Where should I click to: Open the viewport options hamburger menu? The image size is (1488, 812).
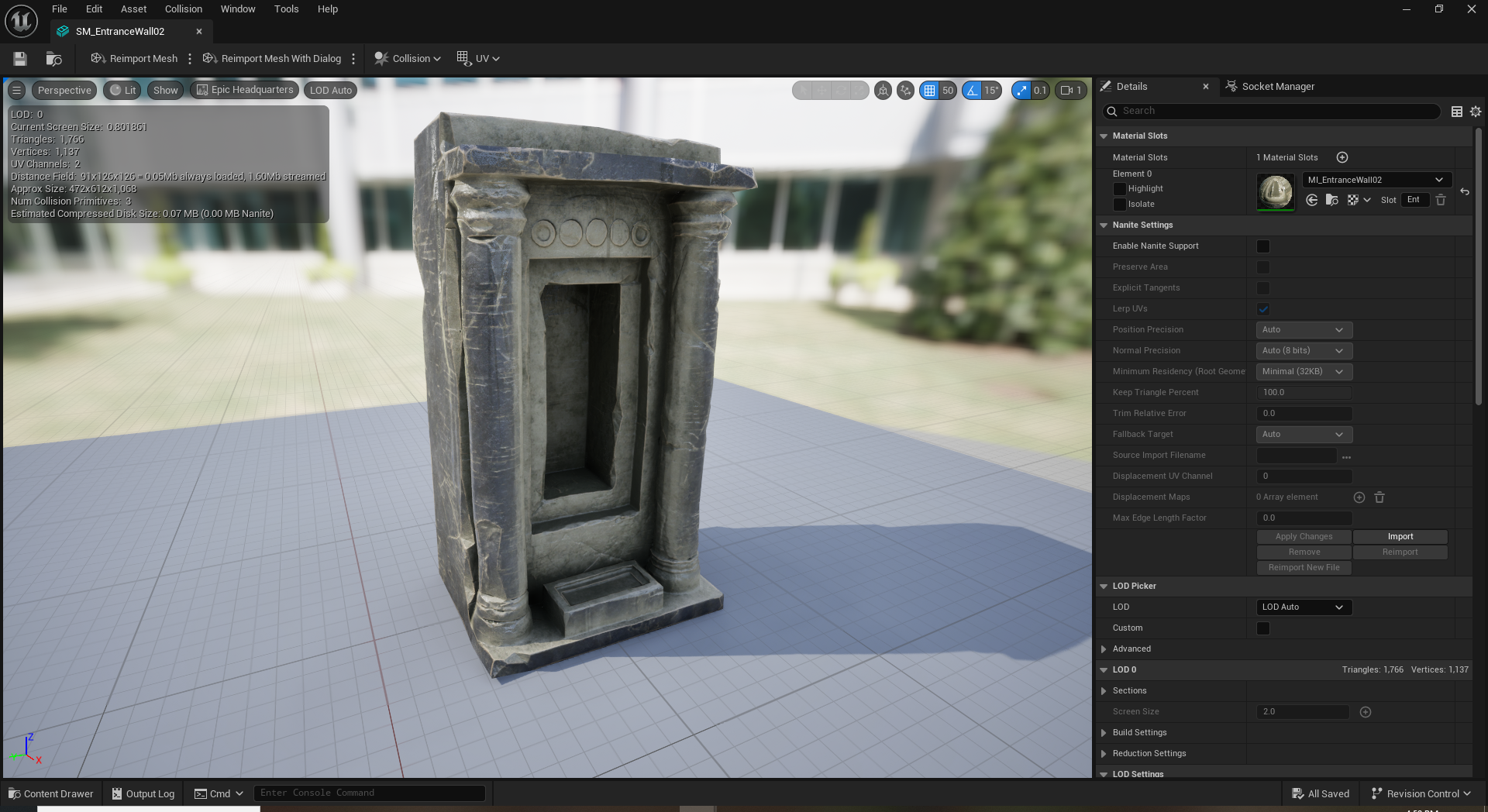pyautogui.click(x=17, y=90)
